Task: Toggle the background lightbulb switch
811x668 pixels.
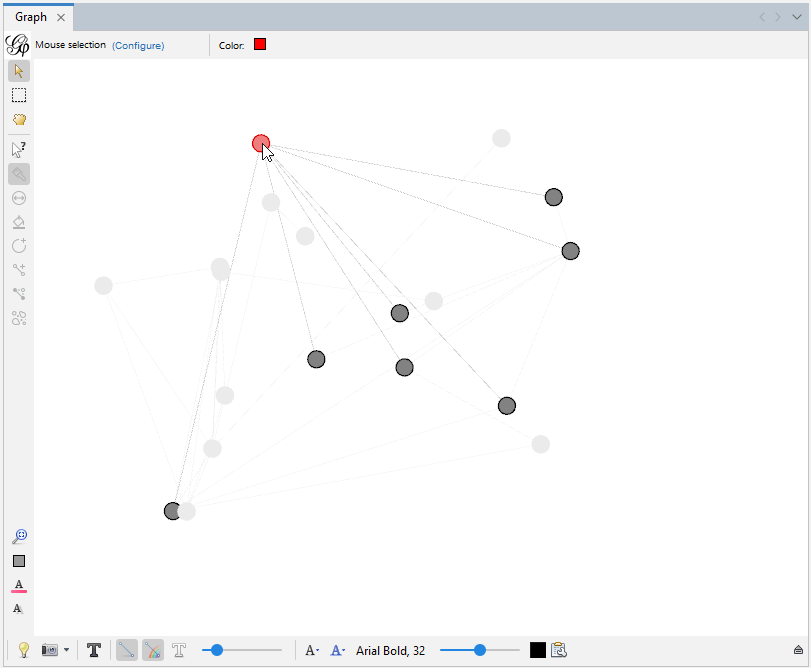Action: [x=22, y=650]
